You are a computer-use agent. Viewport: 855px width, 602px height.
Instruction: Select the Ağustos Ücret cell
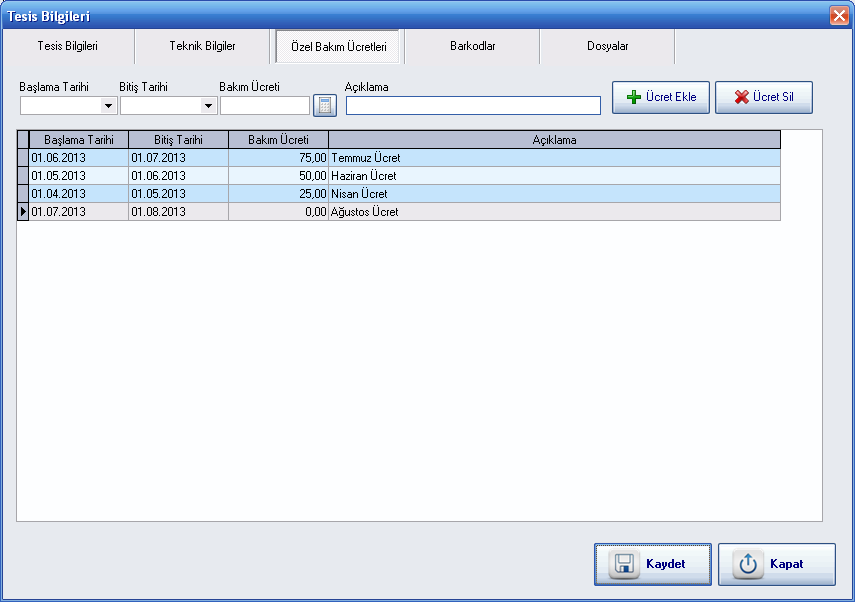(x=554, y=212)
